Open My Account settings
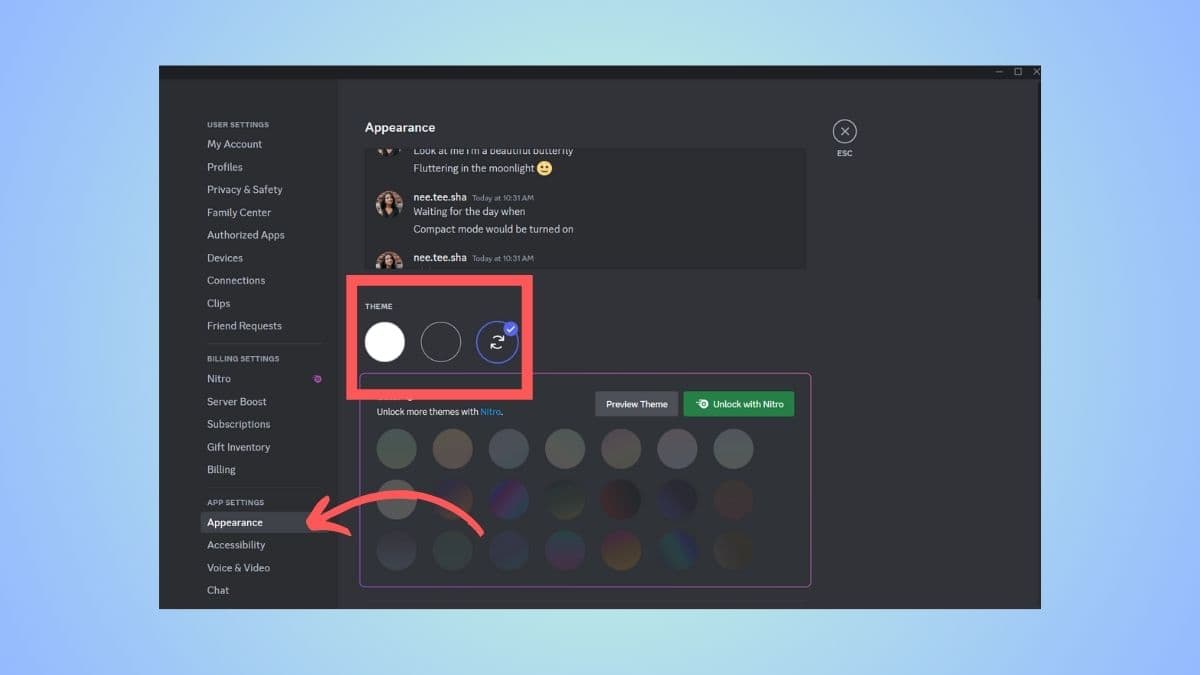This screenshot has height=675, width=1200. click(235, 144)
